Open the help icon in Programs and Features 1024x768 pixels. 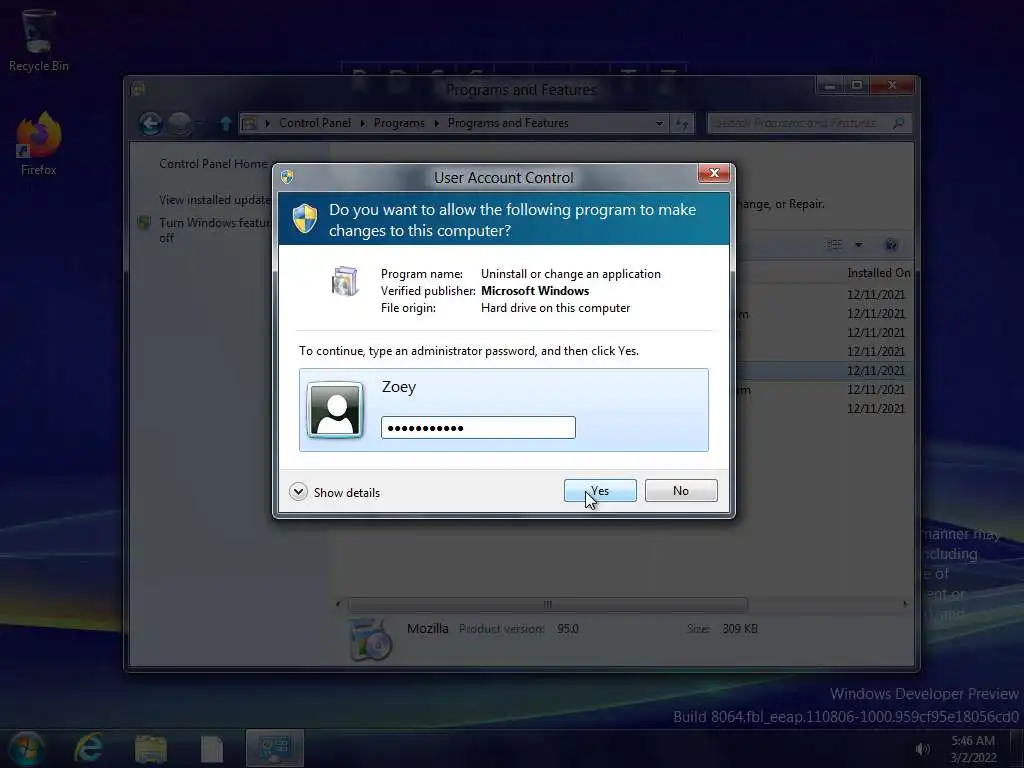click(891, 245)
